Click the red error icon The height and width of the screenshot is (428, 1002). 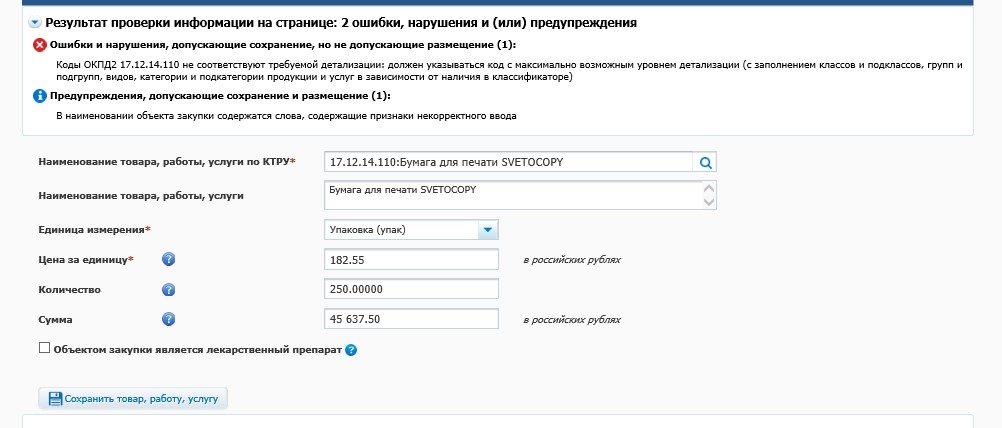click(x=40, y=46)
